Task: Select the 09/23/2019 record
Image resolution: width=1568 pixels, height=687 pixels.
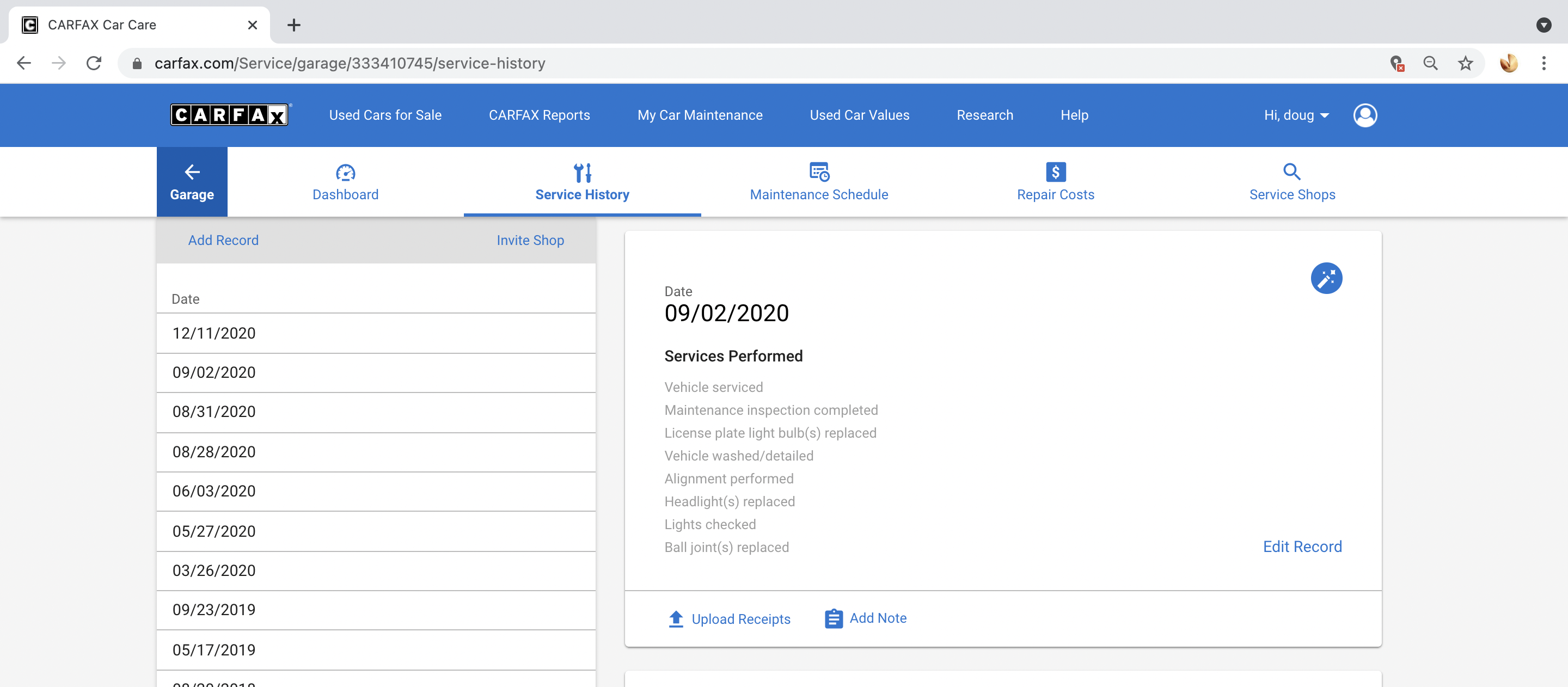Action: [x=376, y=610]
